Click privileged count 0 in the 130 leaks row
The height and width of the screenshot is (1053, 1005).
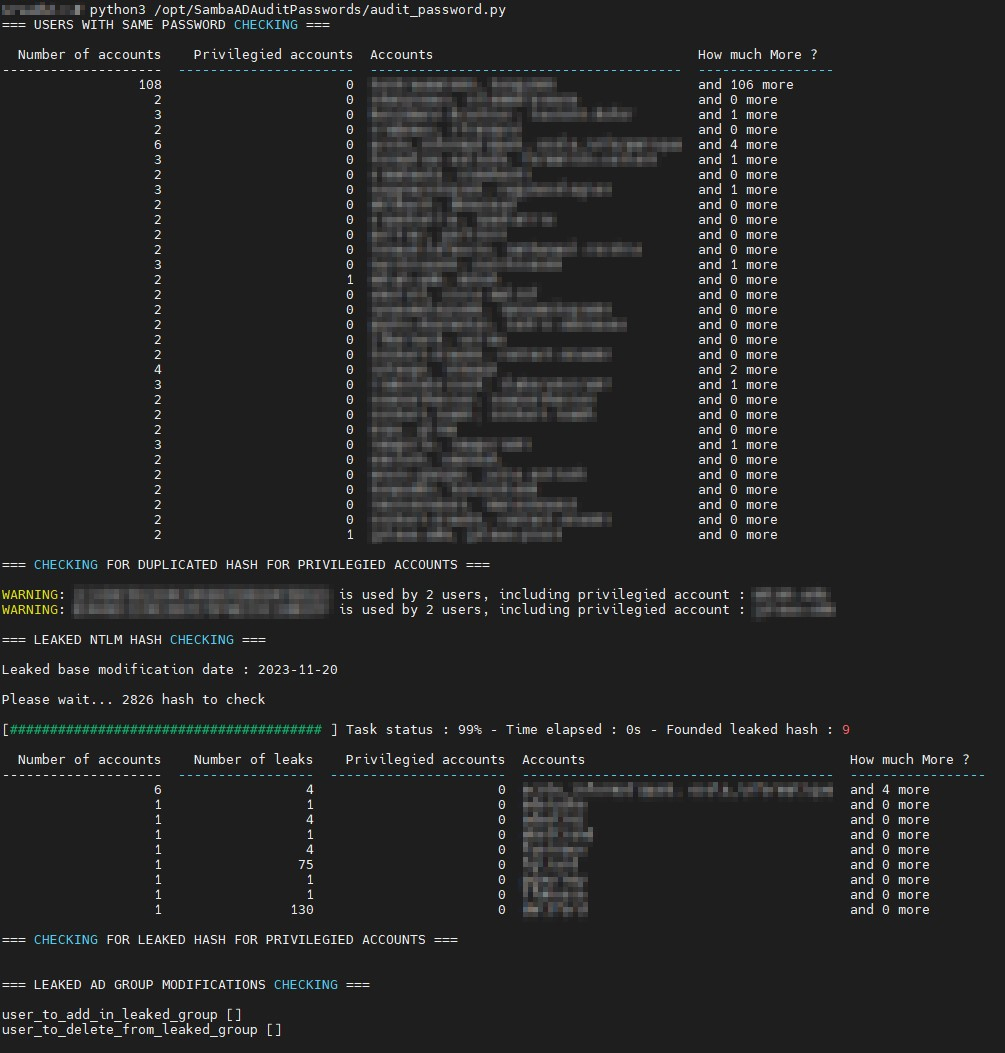501,910
